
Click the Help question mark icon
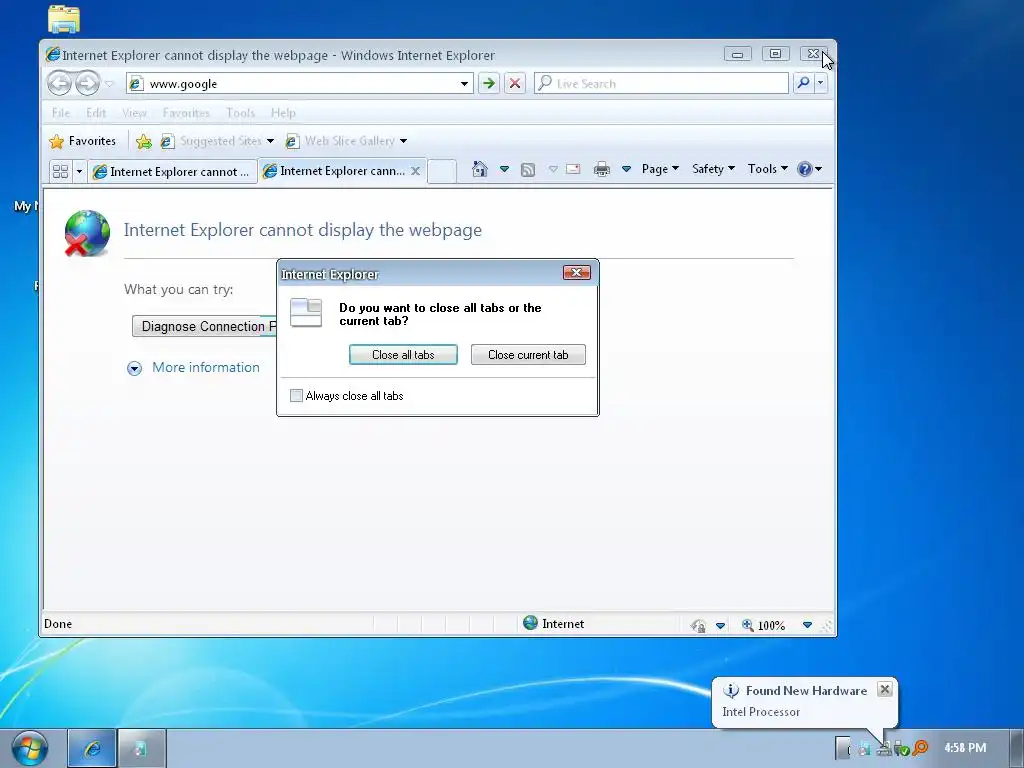click(x=805, y=169)
